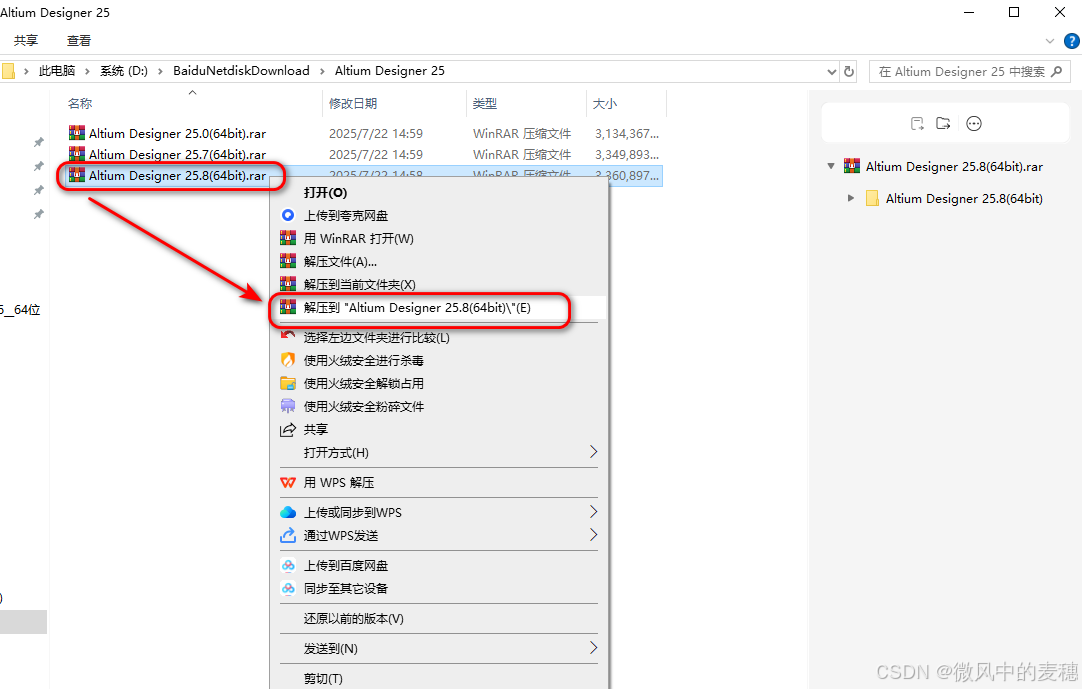Open the 打开方式(H) submenu arrow
Screen dimensions: 1082x689
593,452
